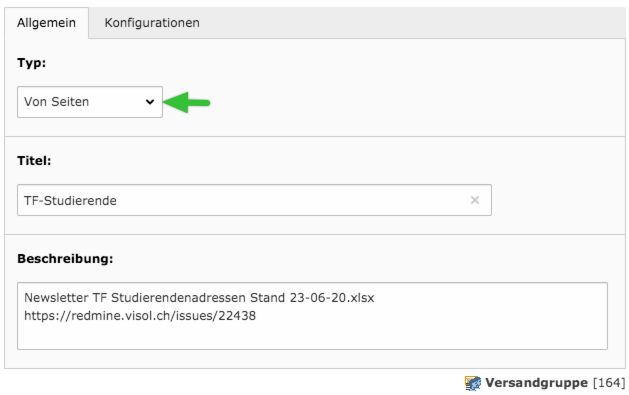629x395 pixels.
Task: Click the TF-Studierende text in title
Action: 70,201
